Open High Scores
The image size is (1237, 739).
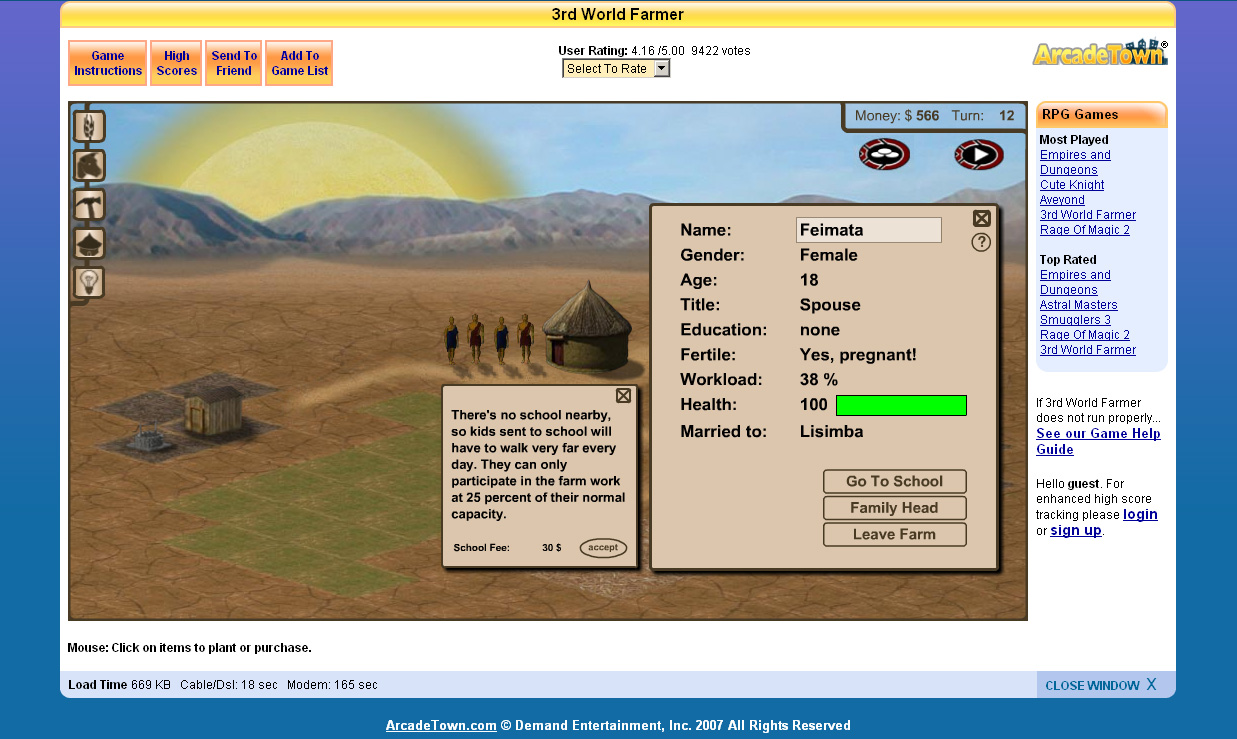[x=177, y=63]
